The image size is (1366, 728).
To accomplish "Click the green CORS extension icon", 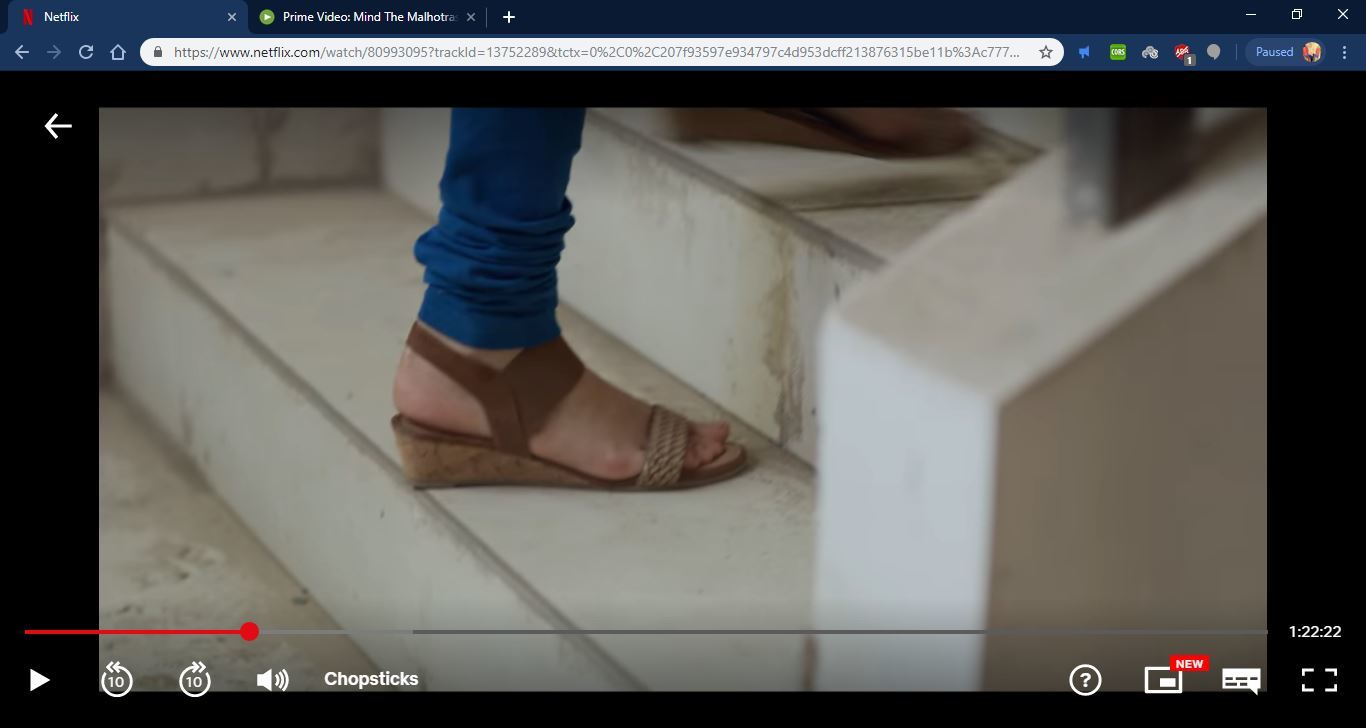I will 1118,52.
